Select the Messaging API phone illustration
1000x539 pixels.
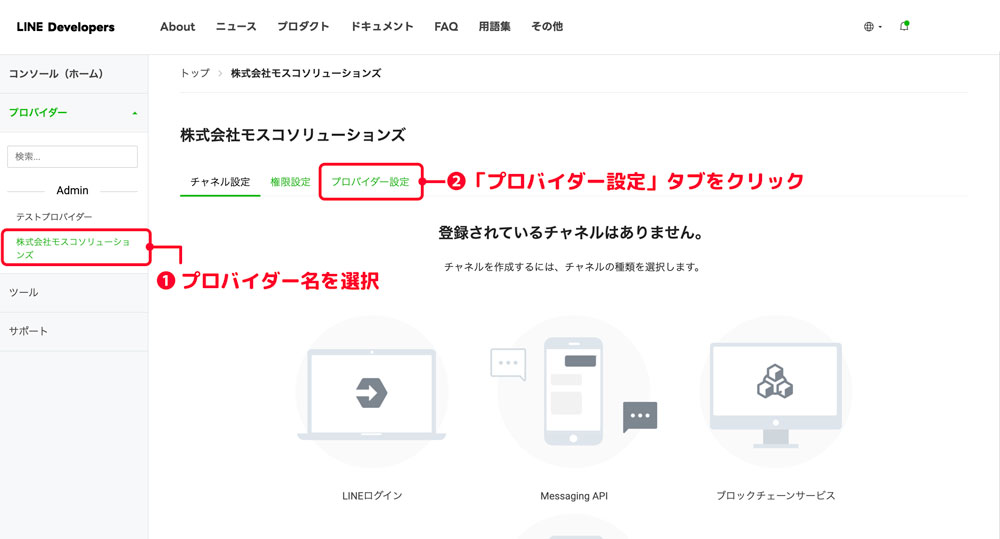pos(573,391)
